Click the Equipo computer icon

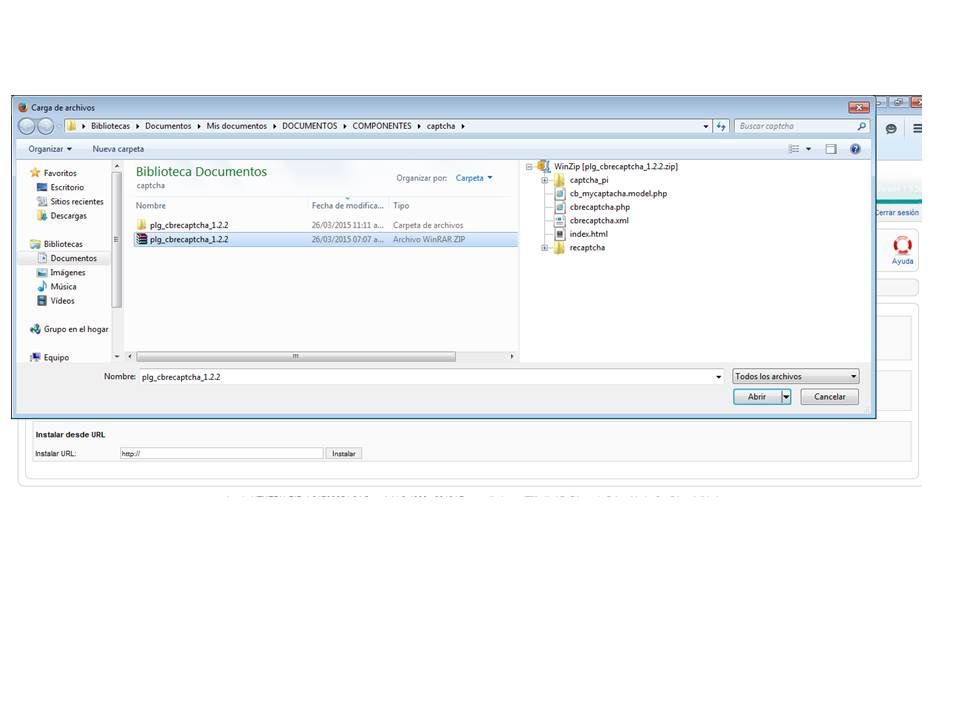point(35,357)
